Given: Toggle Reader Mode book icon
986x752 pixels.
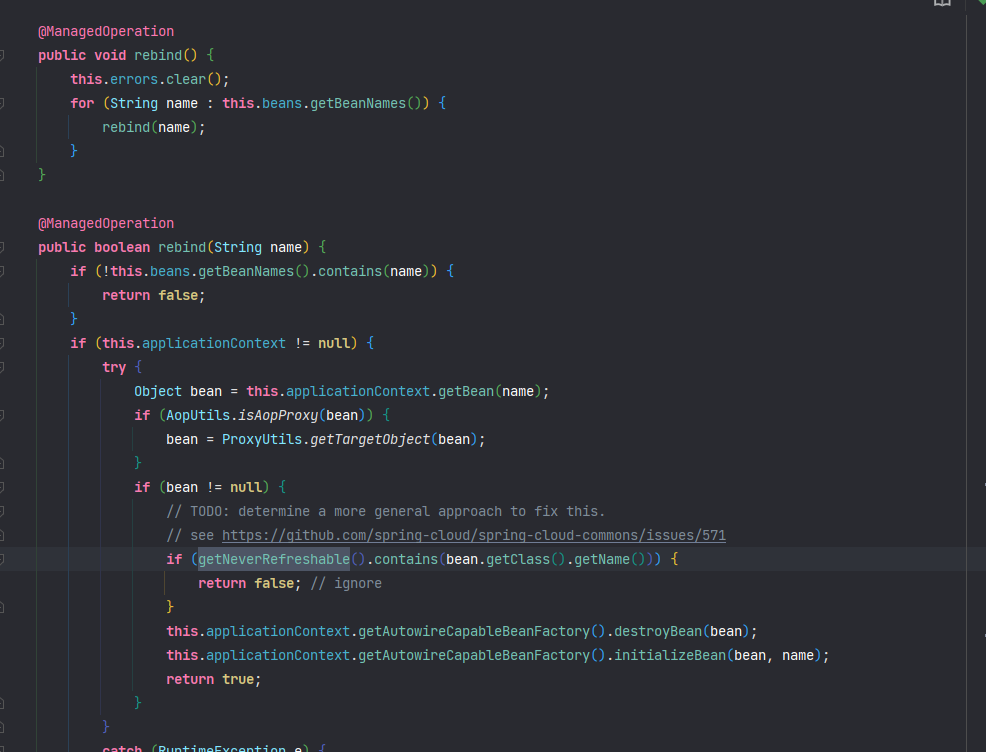Looking at the screenshot, I should tap(942, 3).
